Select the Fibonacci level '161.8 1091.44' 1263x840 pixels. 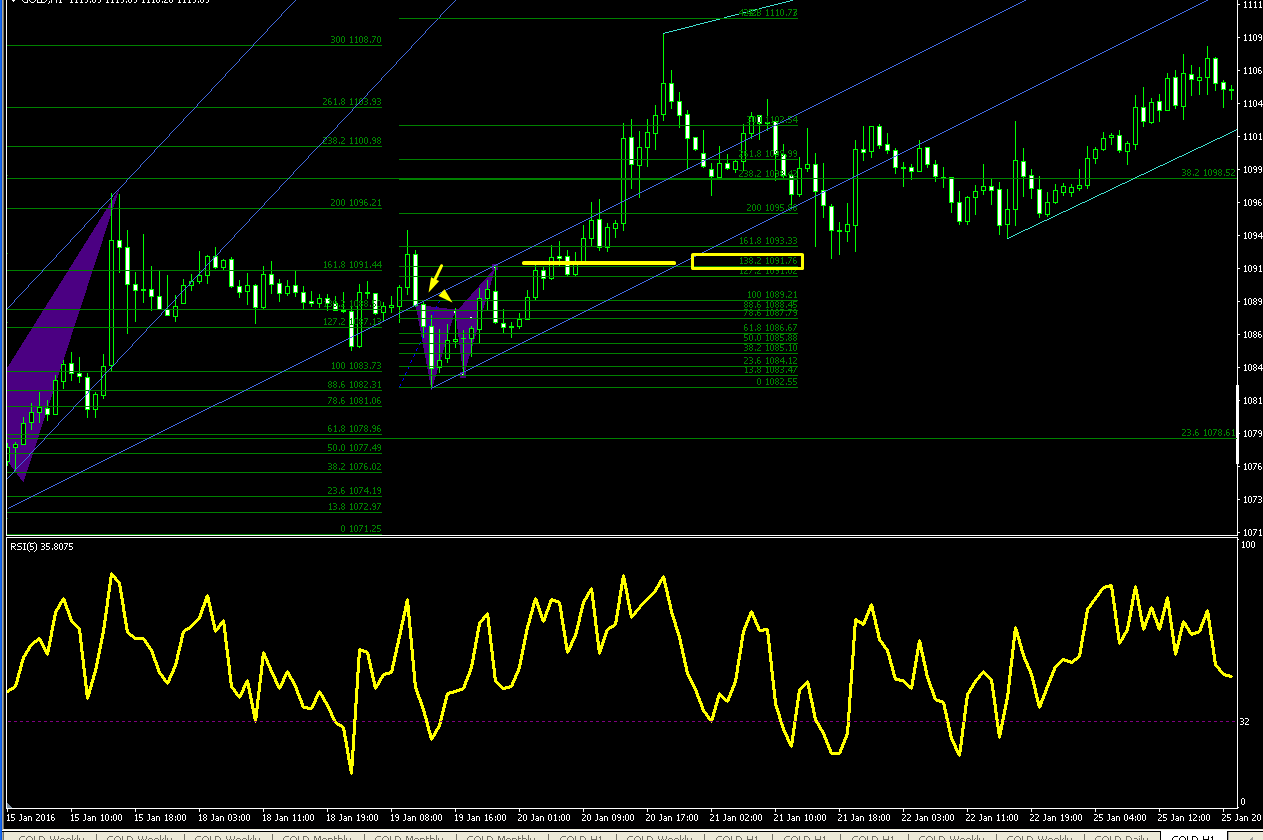[352, 265]
